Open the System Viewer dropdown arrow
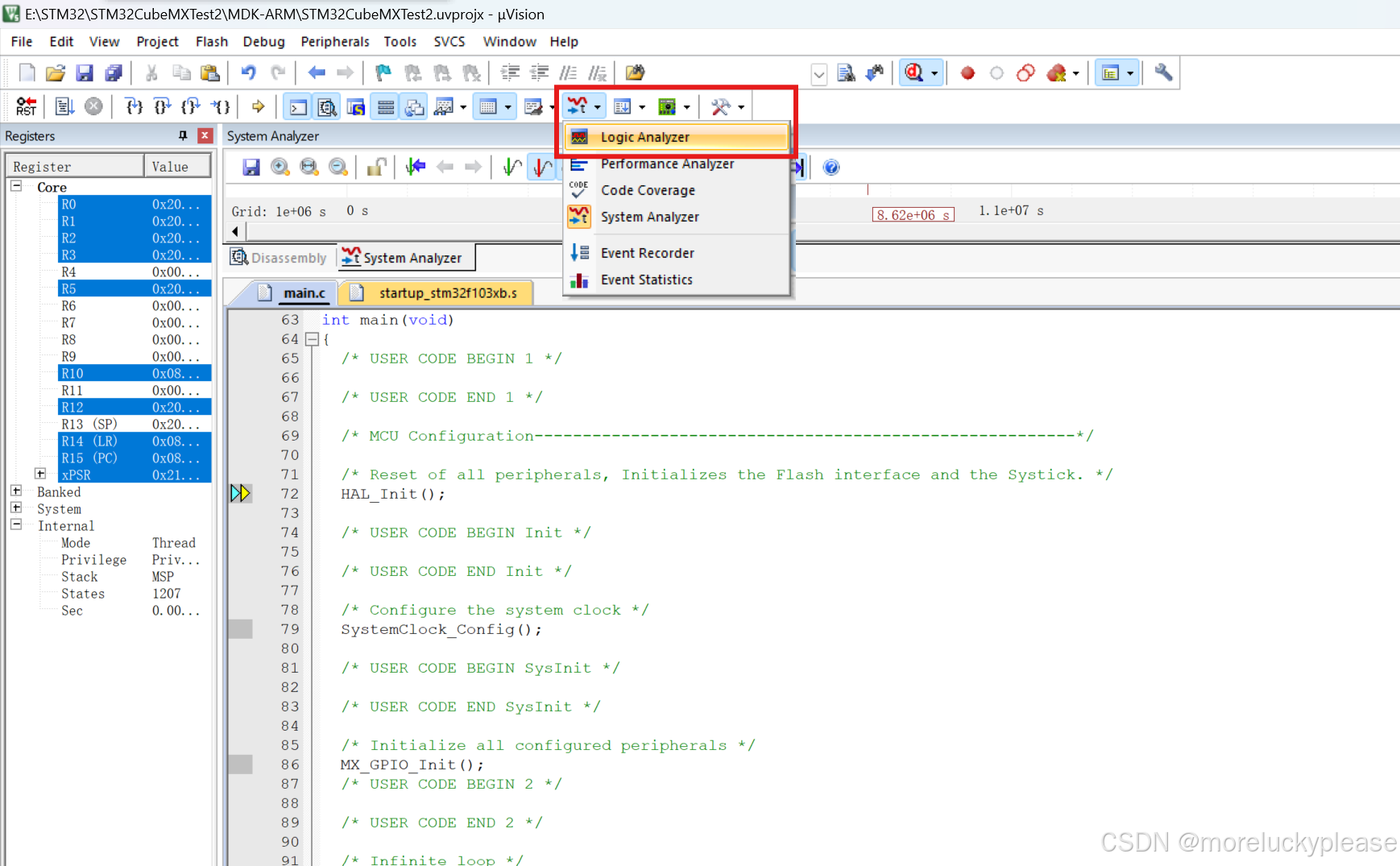The image size is (1400, 866). point(686,106)
